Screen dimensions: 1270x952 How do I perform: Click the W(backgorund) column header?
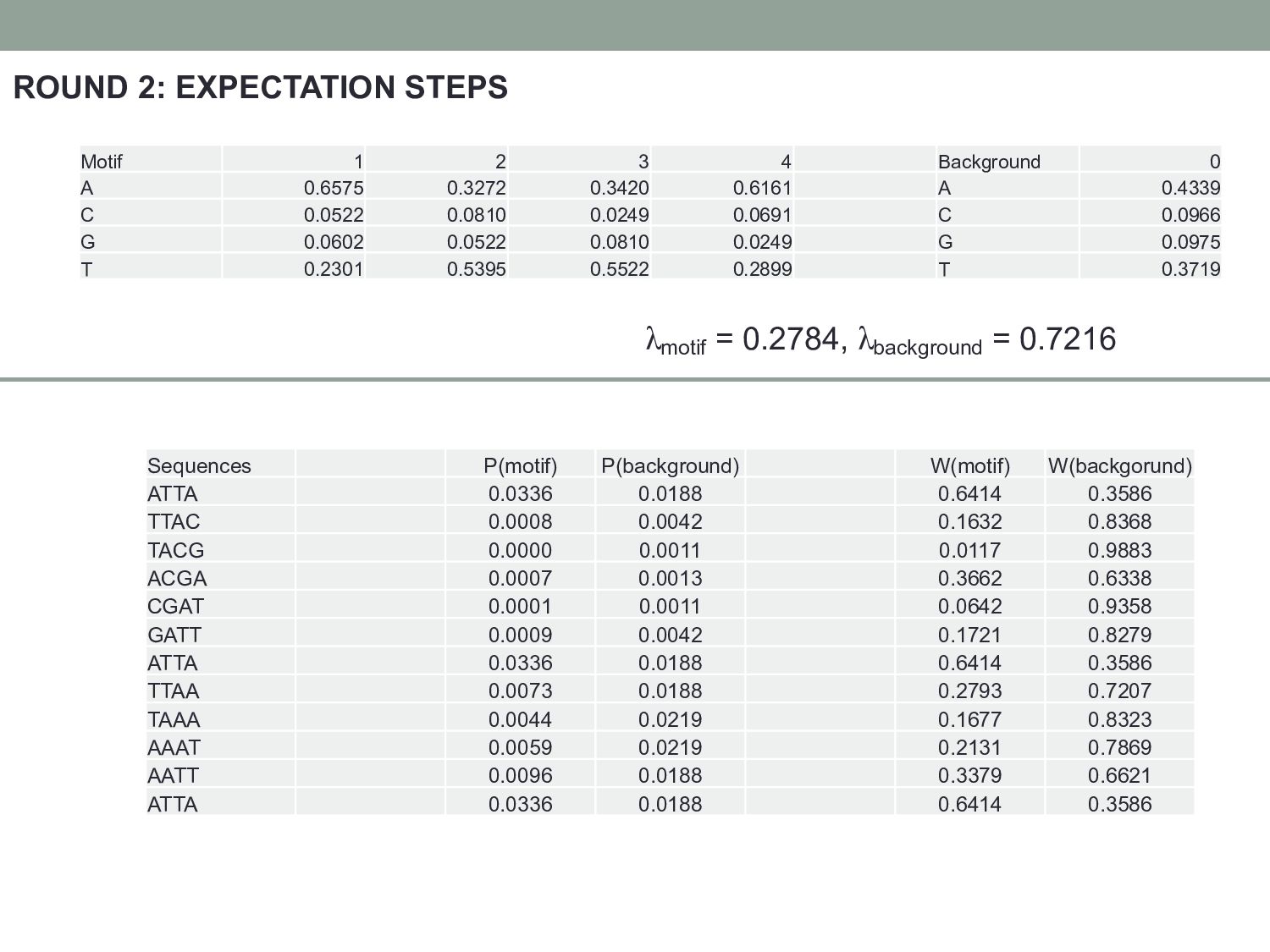(x=1119, y=466)
